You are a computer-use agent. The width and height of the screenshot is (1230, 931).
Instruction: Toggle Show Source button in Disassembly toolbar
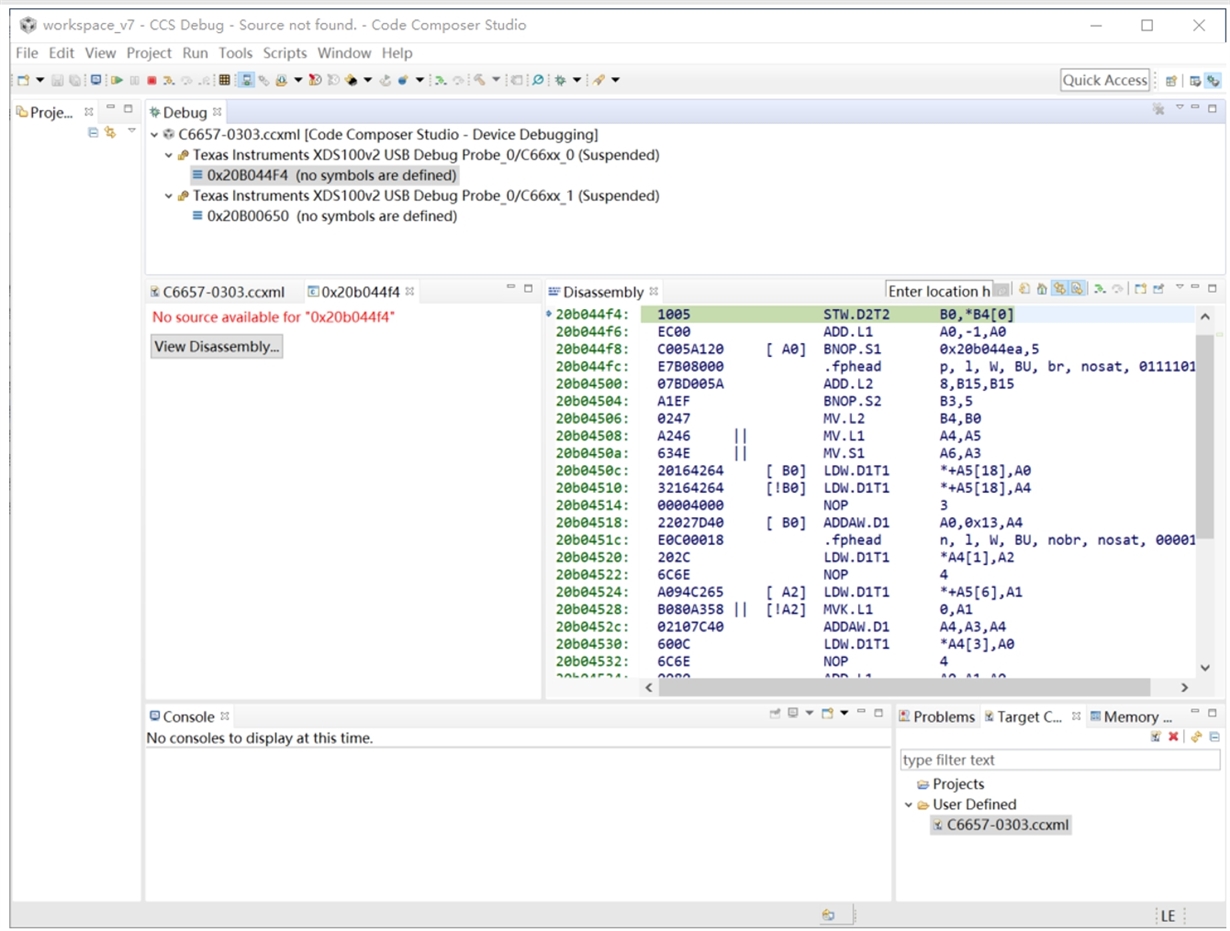point(1077,289)
